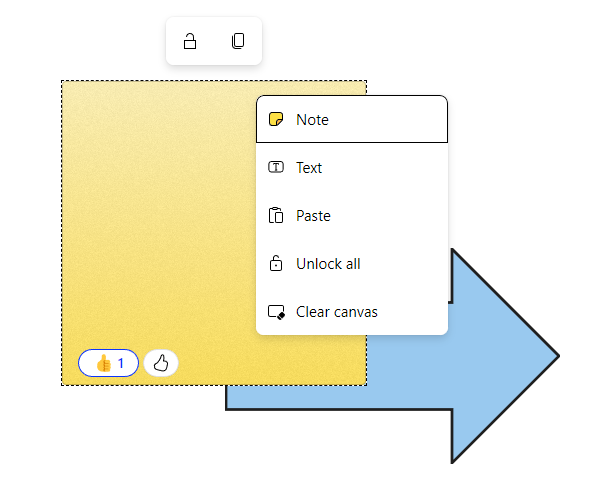This screenshot has width=601, height=481.
Task: Select Clear canvas in the context menu
Action: click(352, 312)
